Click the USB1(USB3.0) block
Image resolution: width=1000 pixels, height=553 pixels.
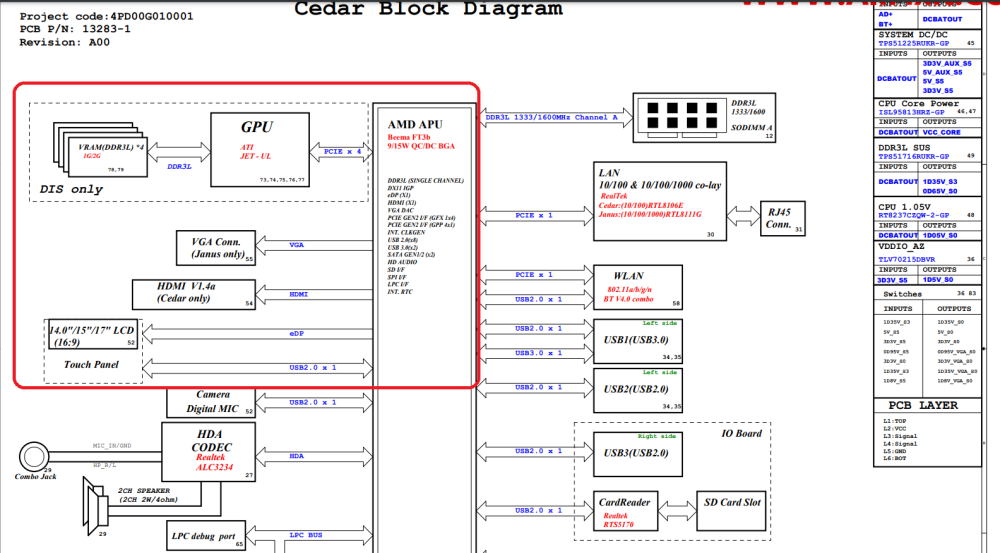coord(638,341)
